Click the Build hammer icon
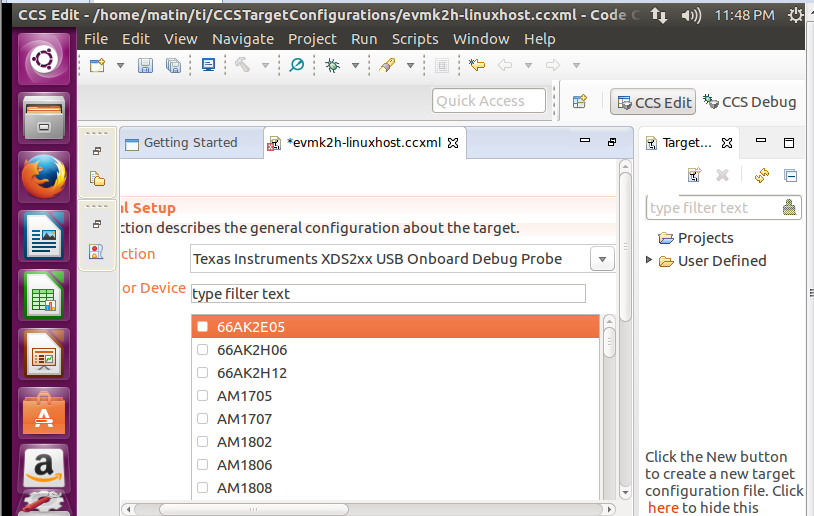 click(x=242, y=65)
